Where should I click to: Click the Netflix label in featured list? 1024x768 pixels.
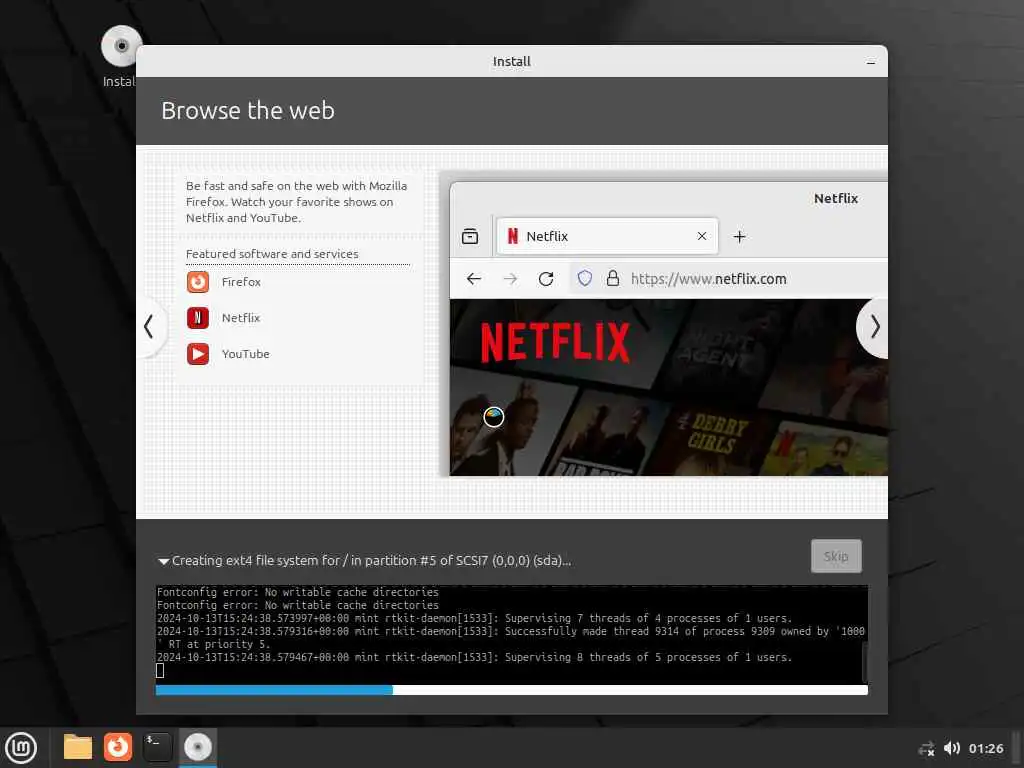241,318
